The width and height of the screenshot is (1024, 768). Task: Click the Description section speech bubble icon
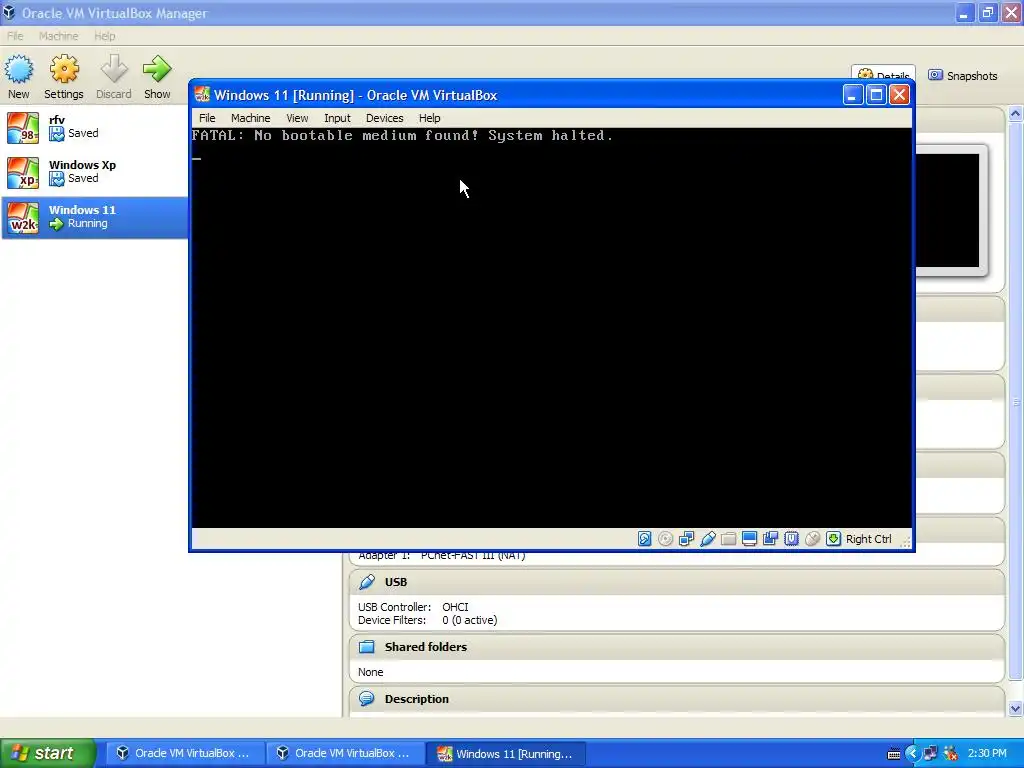pos(367,699)
